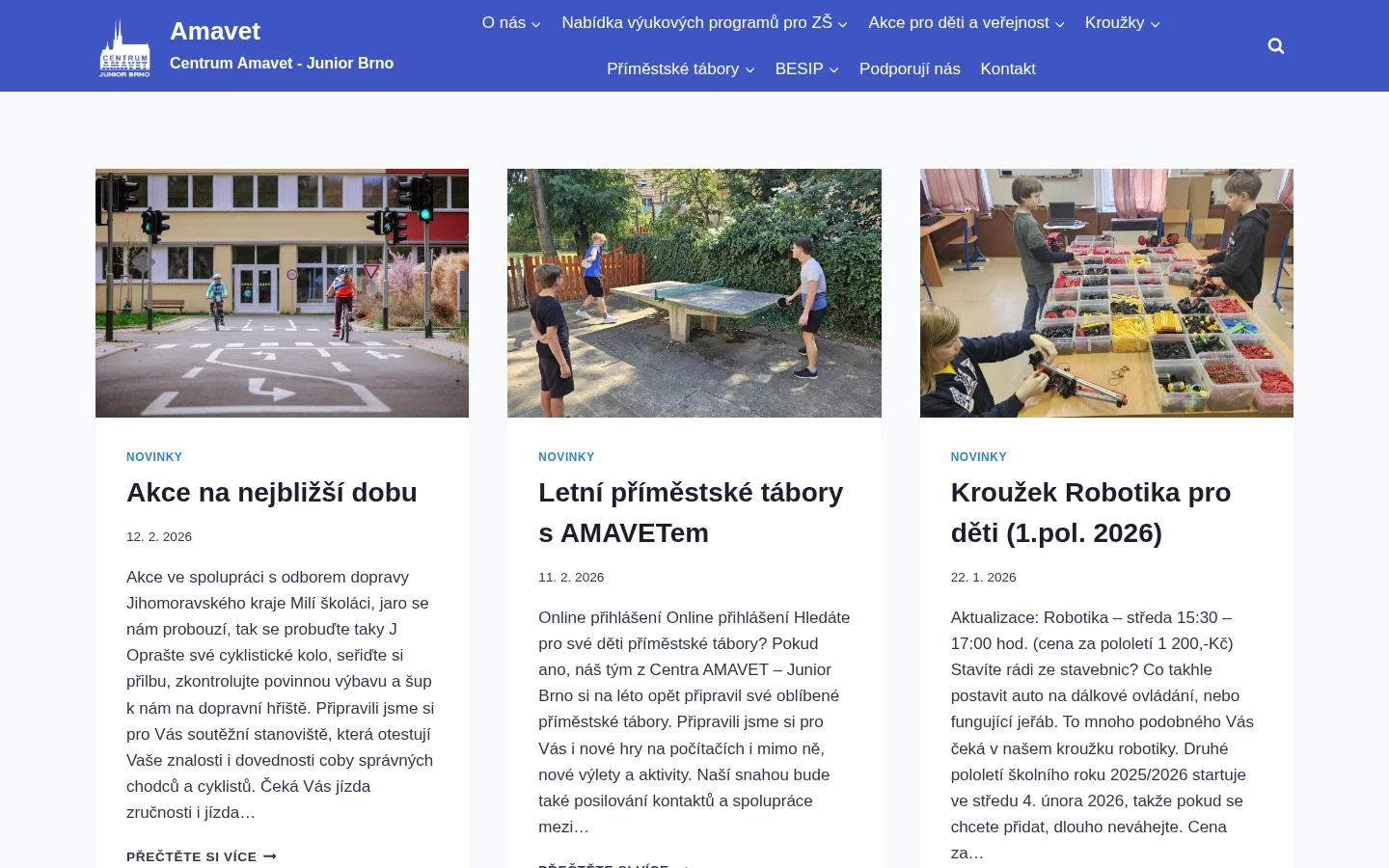Click the Amavet site title
This screenshot has width=1389, height=868.
215,31
